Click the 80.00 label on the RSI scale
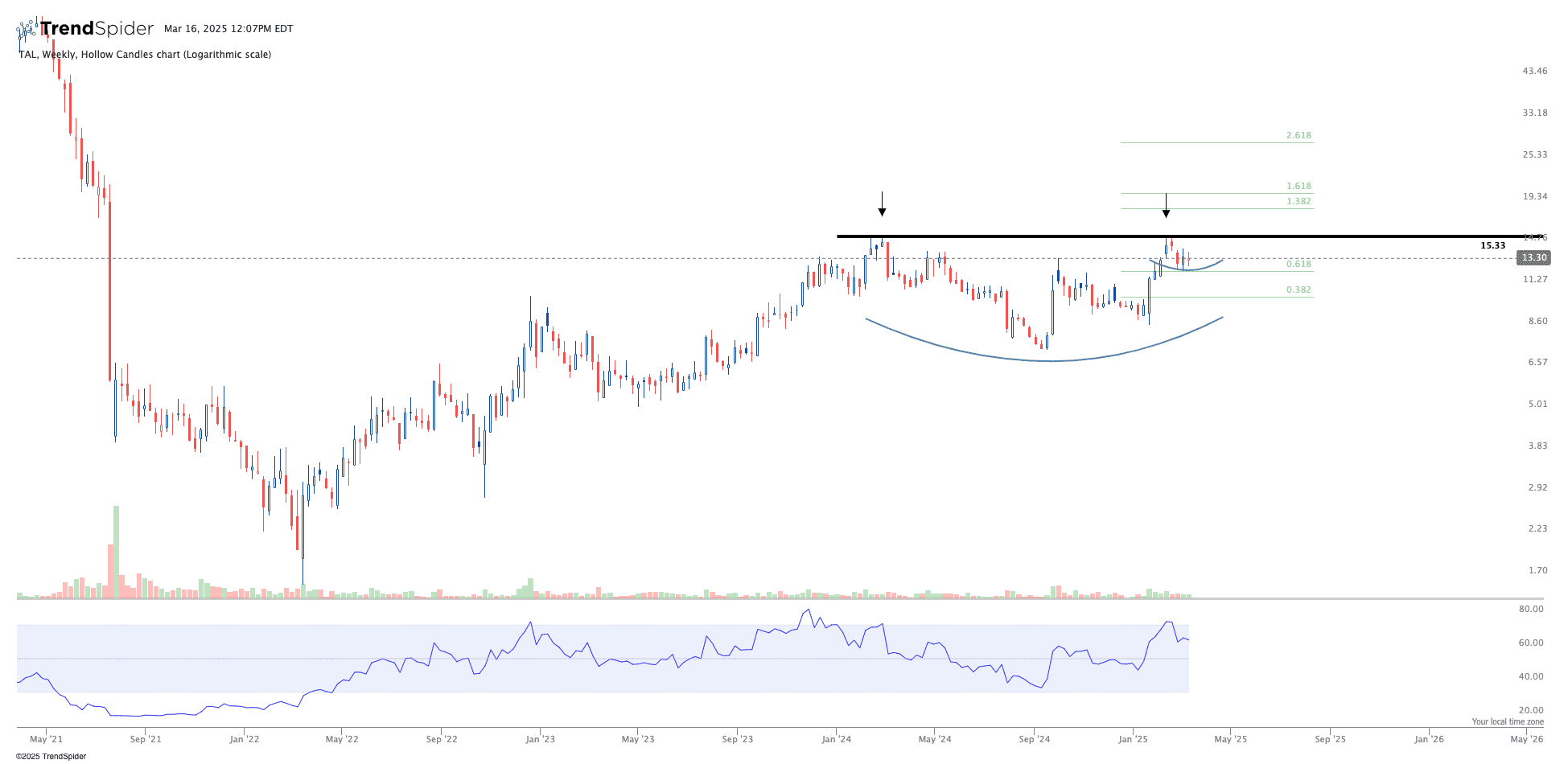 point(1531,609)
